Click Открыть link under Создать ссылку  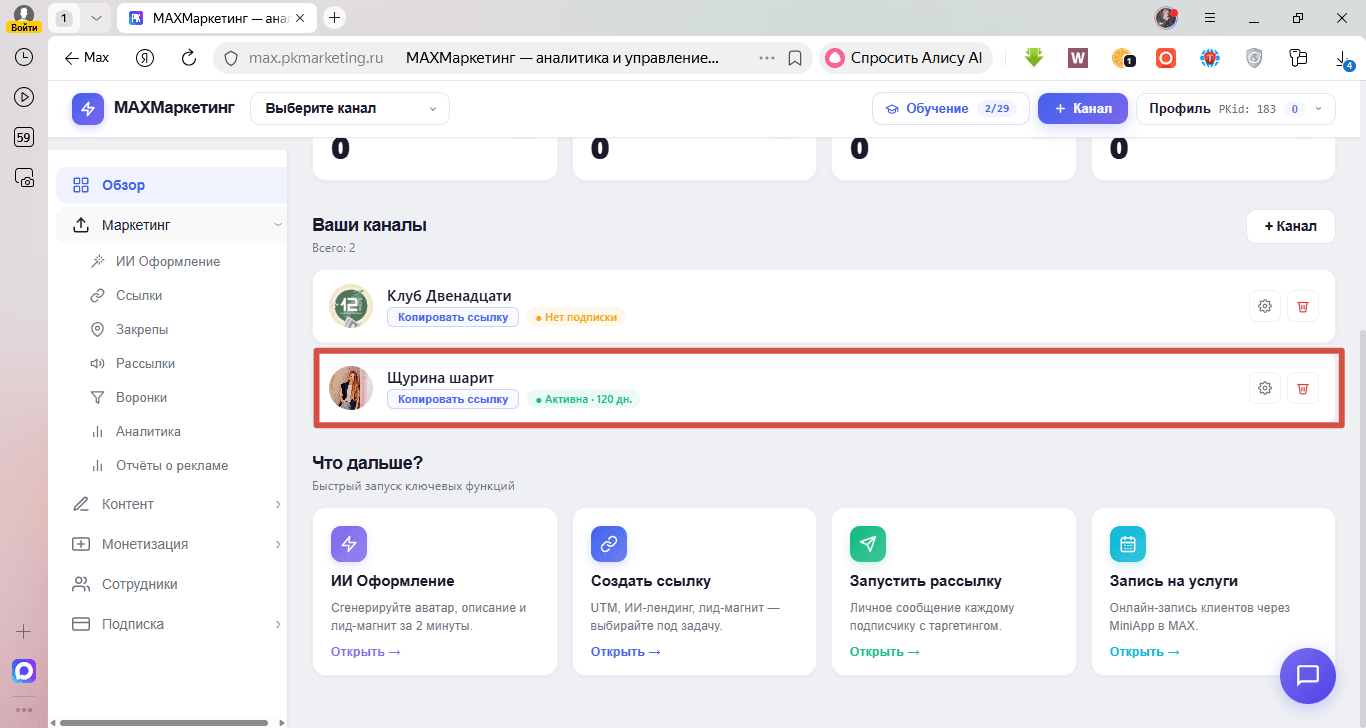[x=626, y=652]
